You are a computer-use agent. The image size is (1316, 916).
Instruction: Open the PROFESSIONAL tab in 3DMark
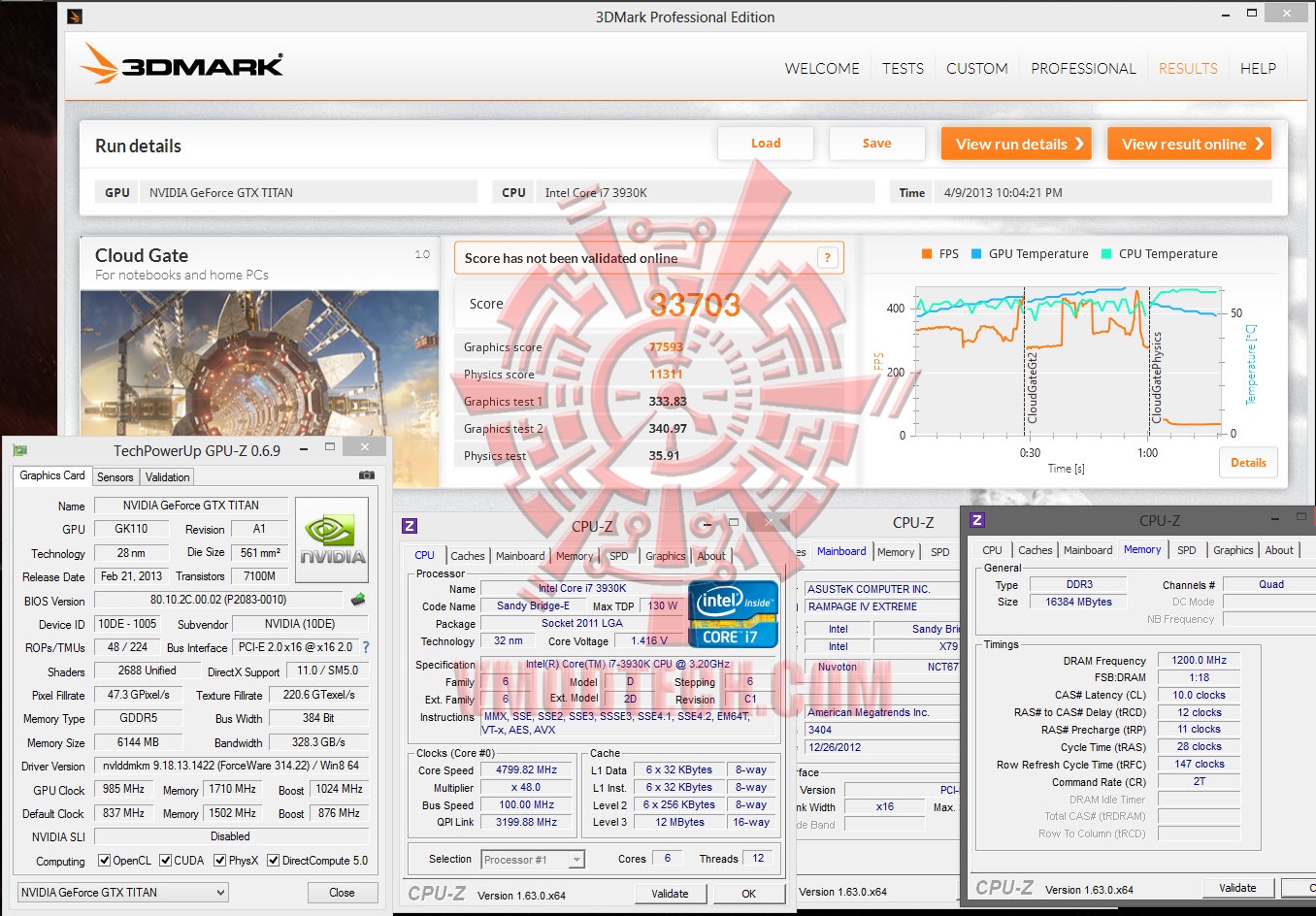[x=1083, y=68]
